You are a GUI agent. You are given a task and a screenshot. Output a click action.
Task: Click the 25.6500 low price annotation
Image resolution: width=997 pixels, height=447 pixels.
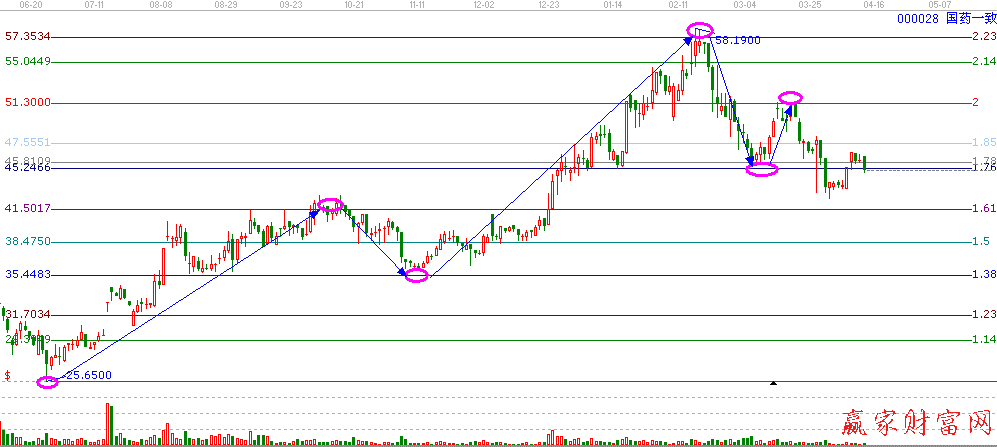point(88,376)
